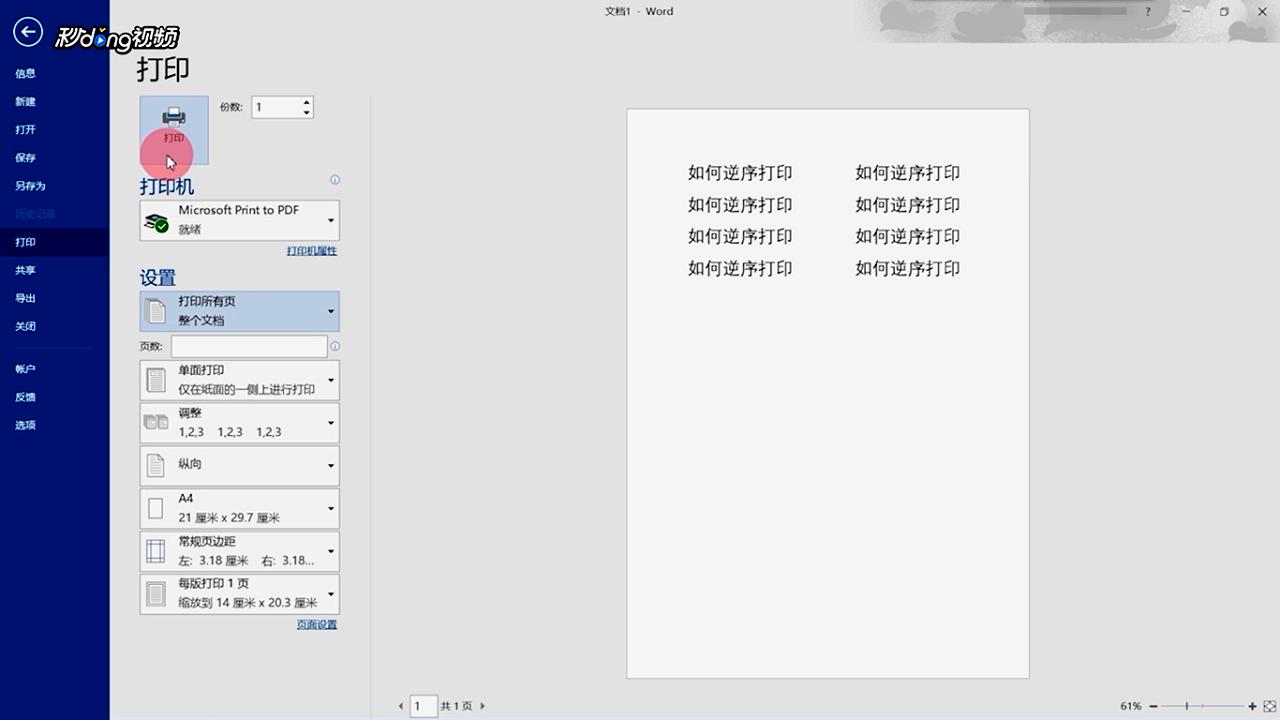This screenshot has width=1280, height=720.
Task: Open the 常规页边距 margins dropdown
Action: pos(239,551)
